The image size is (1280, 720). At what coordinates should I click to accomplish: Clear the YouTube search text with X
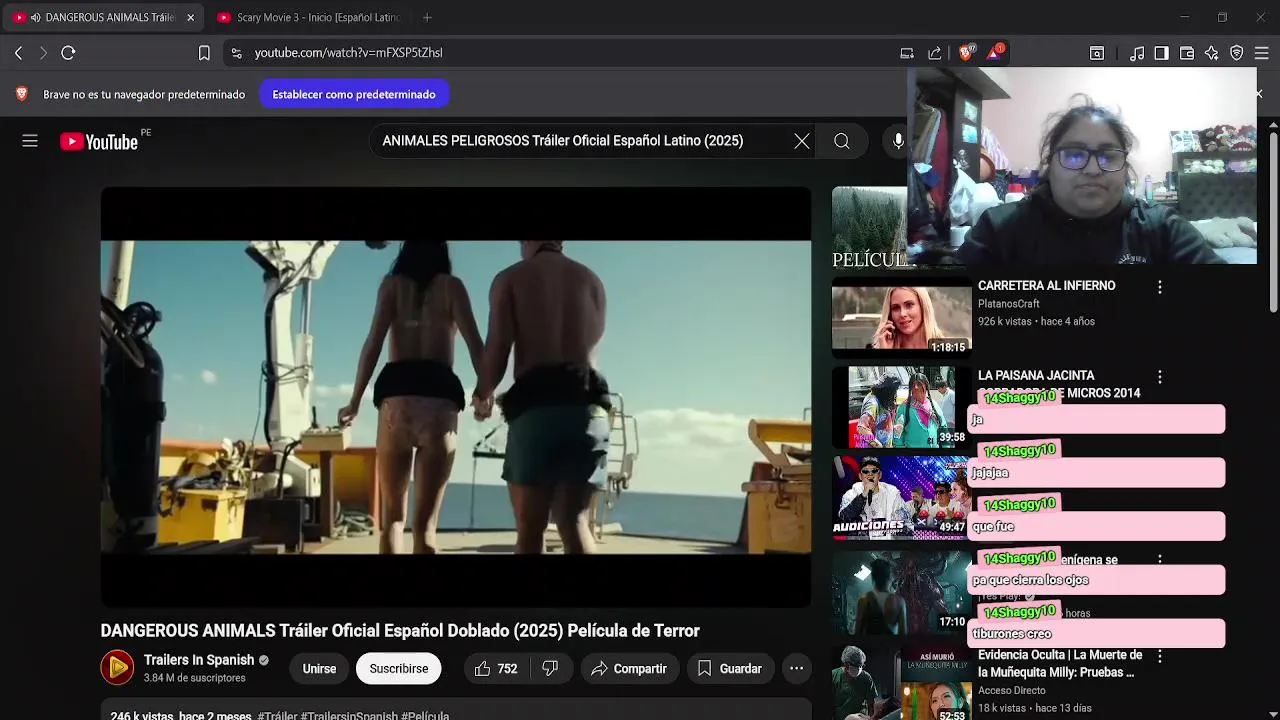(802, 141)
